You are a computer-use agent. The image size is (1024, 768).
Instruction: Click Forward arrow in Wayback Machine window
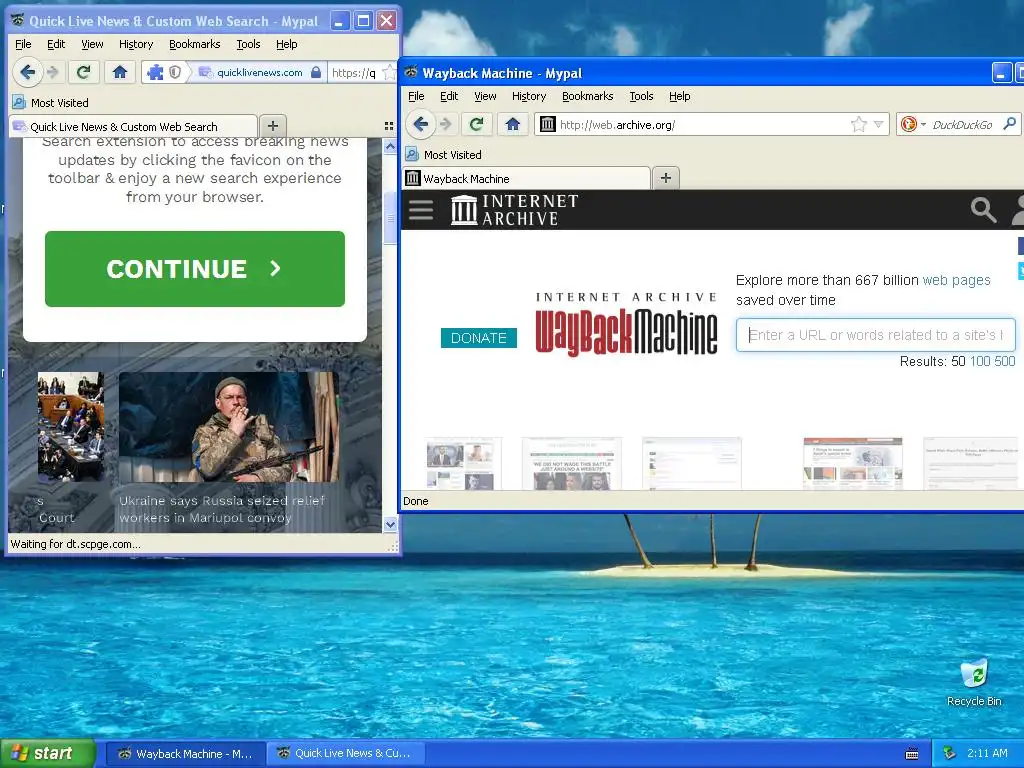[x=446, y=124]
